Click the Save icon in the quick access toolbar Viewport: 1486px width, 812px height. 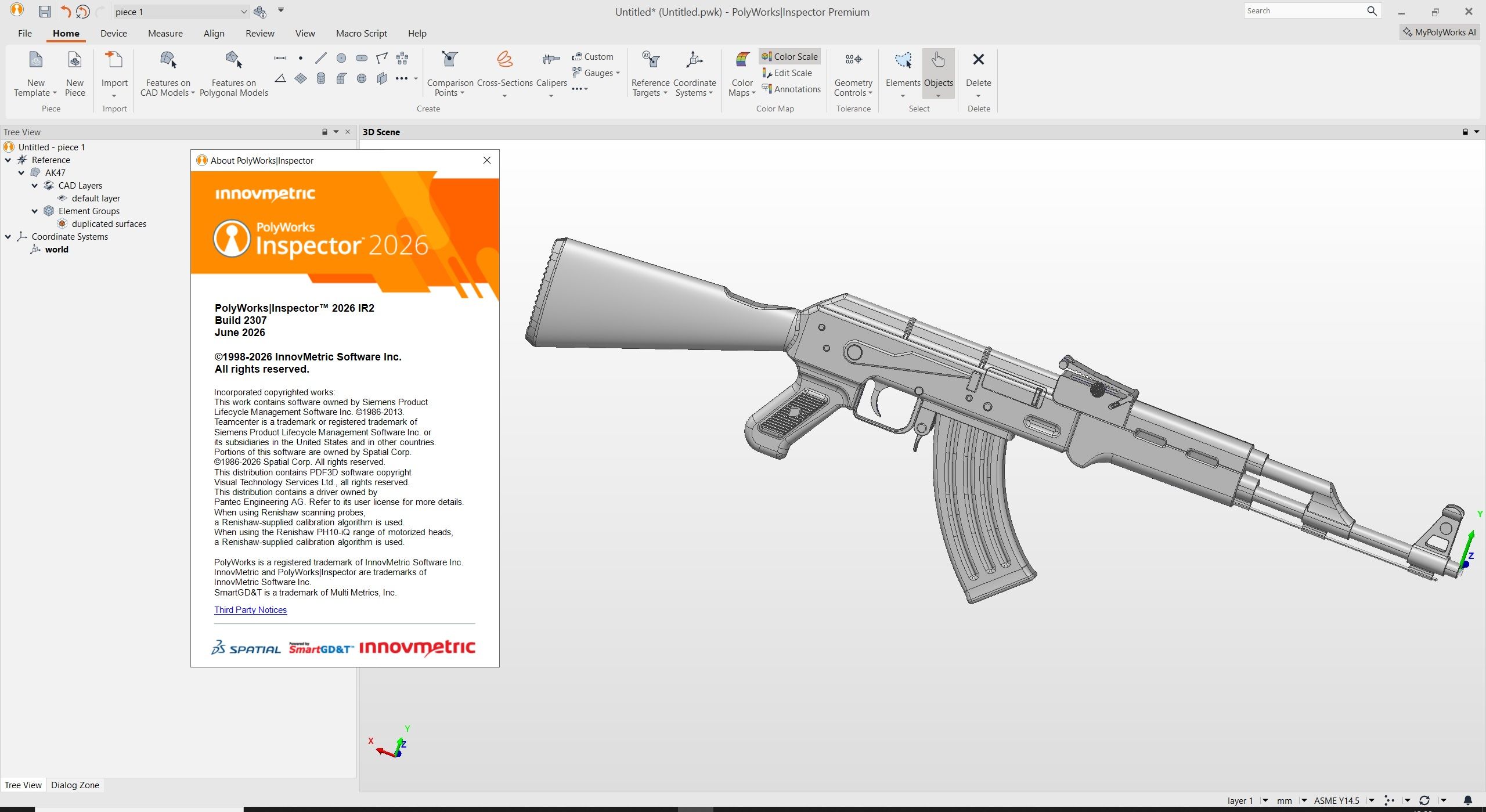pyautogui.click(x=44, y=12)
